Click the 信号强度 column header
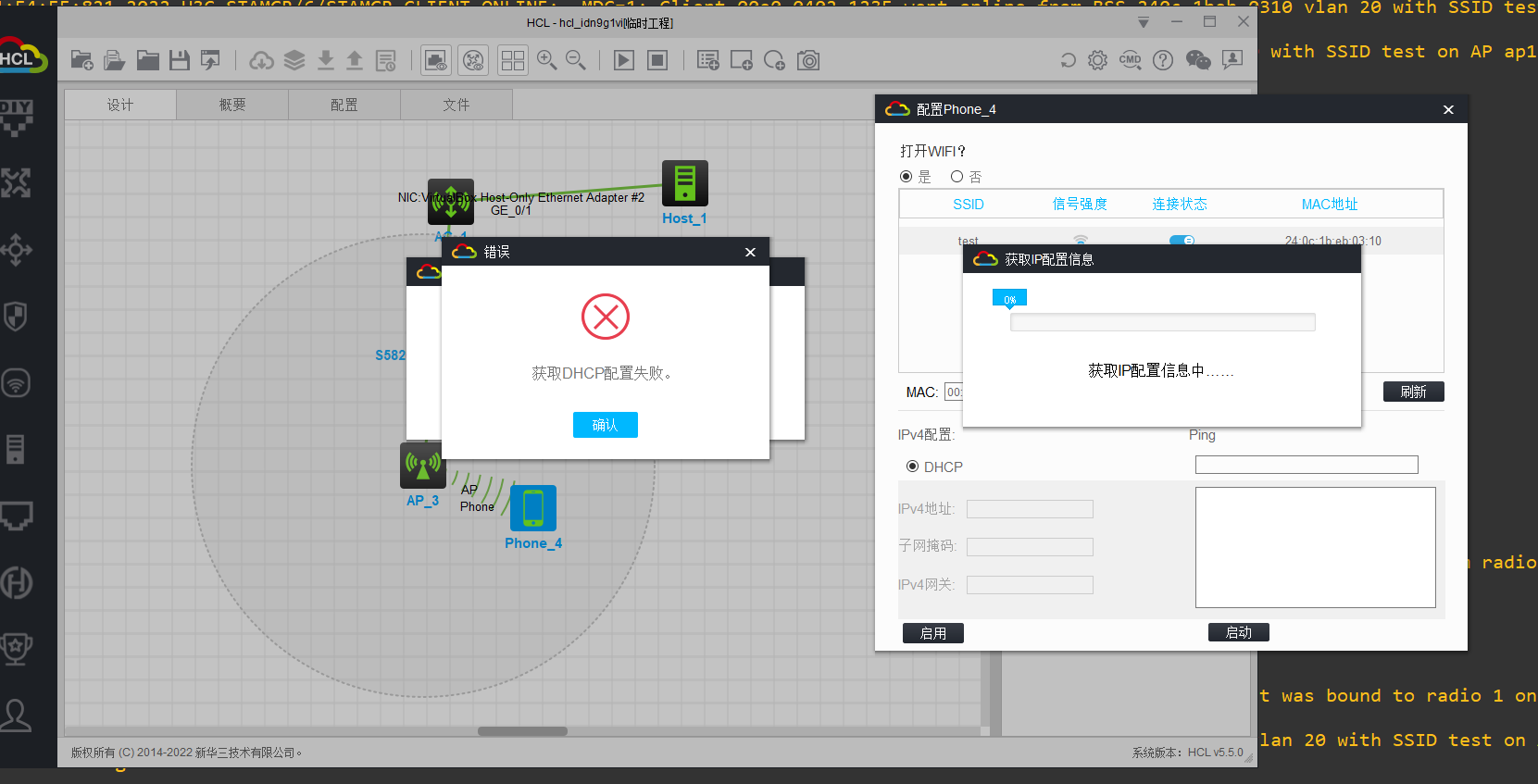1538x784 pixels. coord(1080,205)
